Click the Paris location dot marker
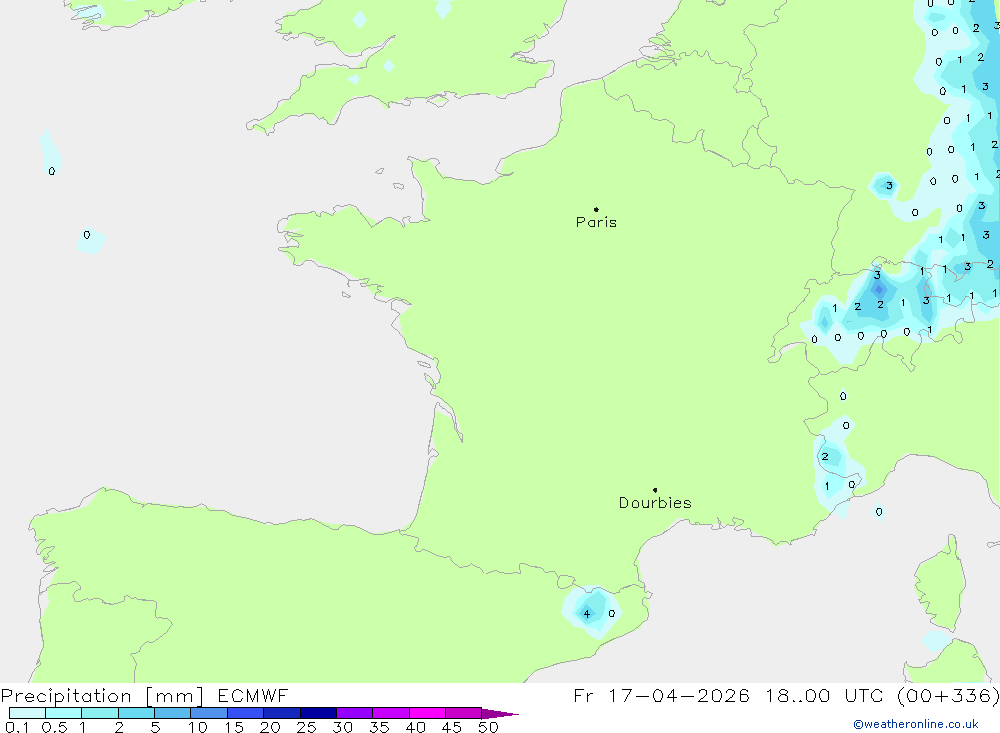The image size is (1000, 733). click(x=596, y=209)
